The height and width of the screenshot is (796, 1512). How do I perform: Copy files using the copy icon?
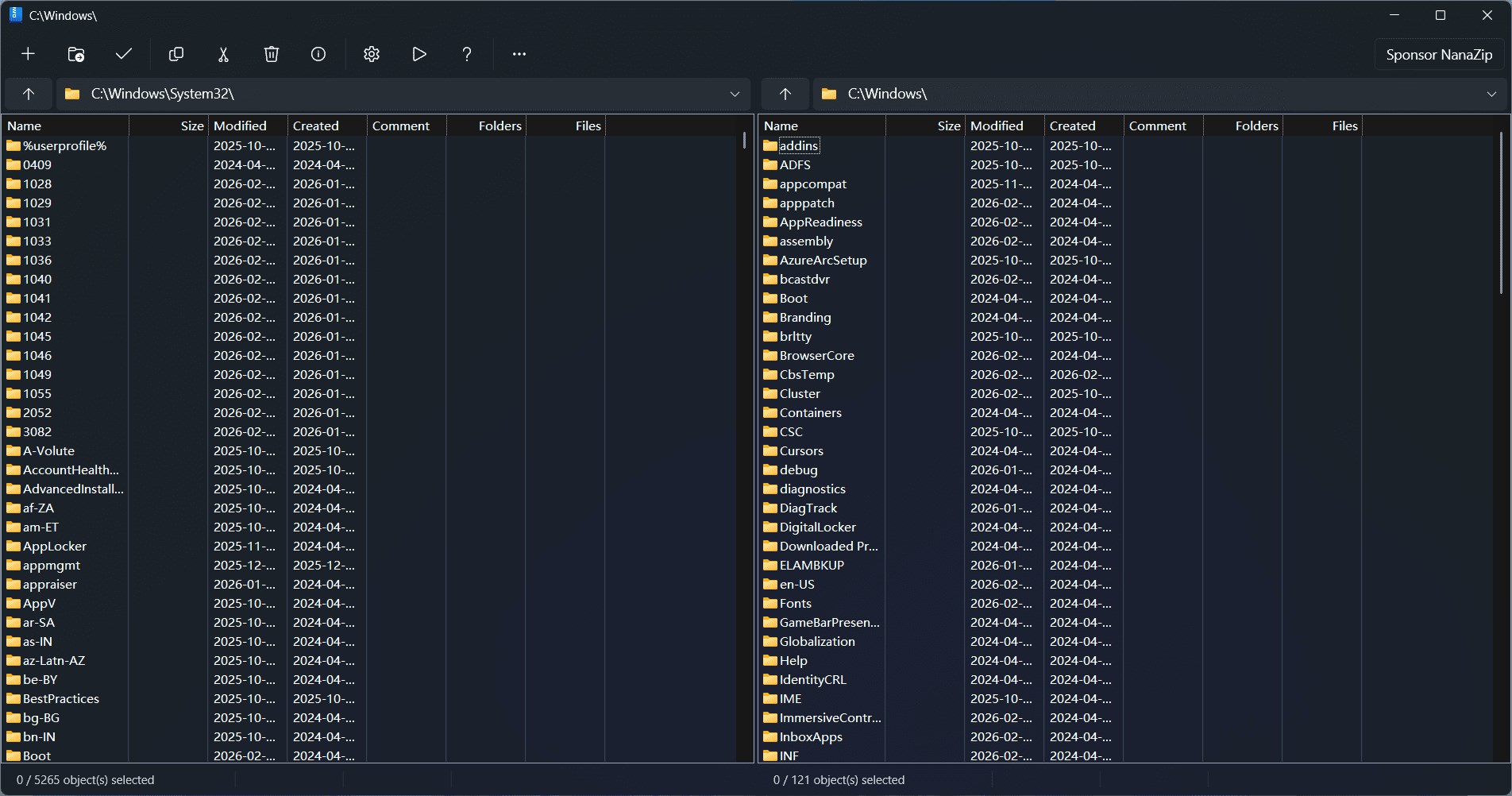[x=175, y=54]
